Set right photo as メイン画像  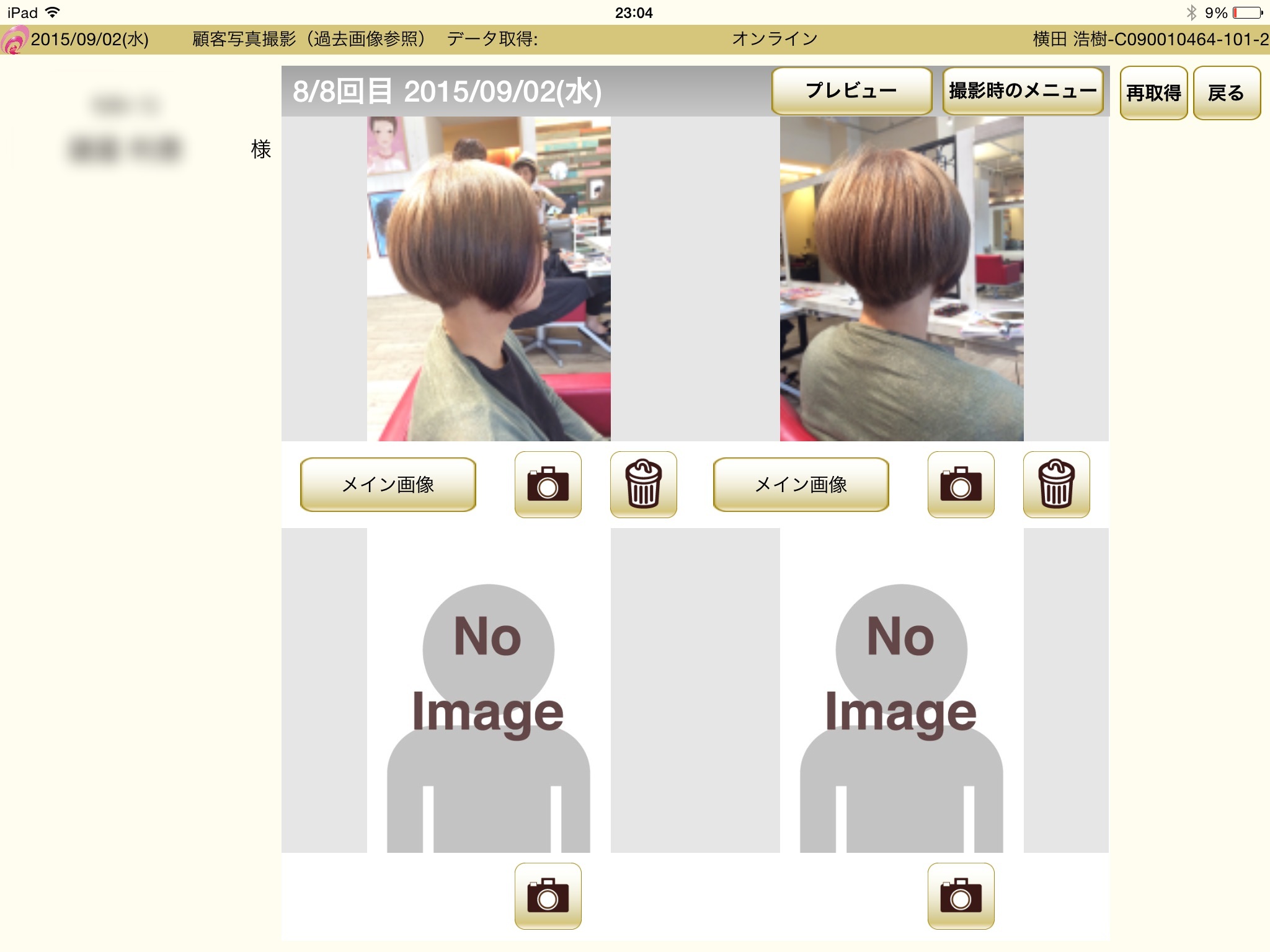801,484
